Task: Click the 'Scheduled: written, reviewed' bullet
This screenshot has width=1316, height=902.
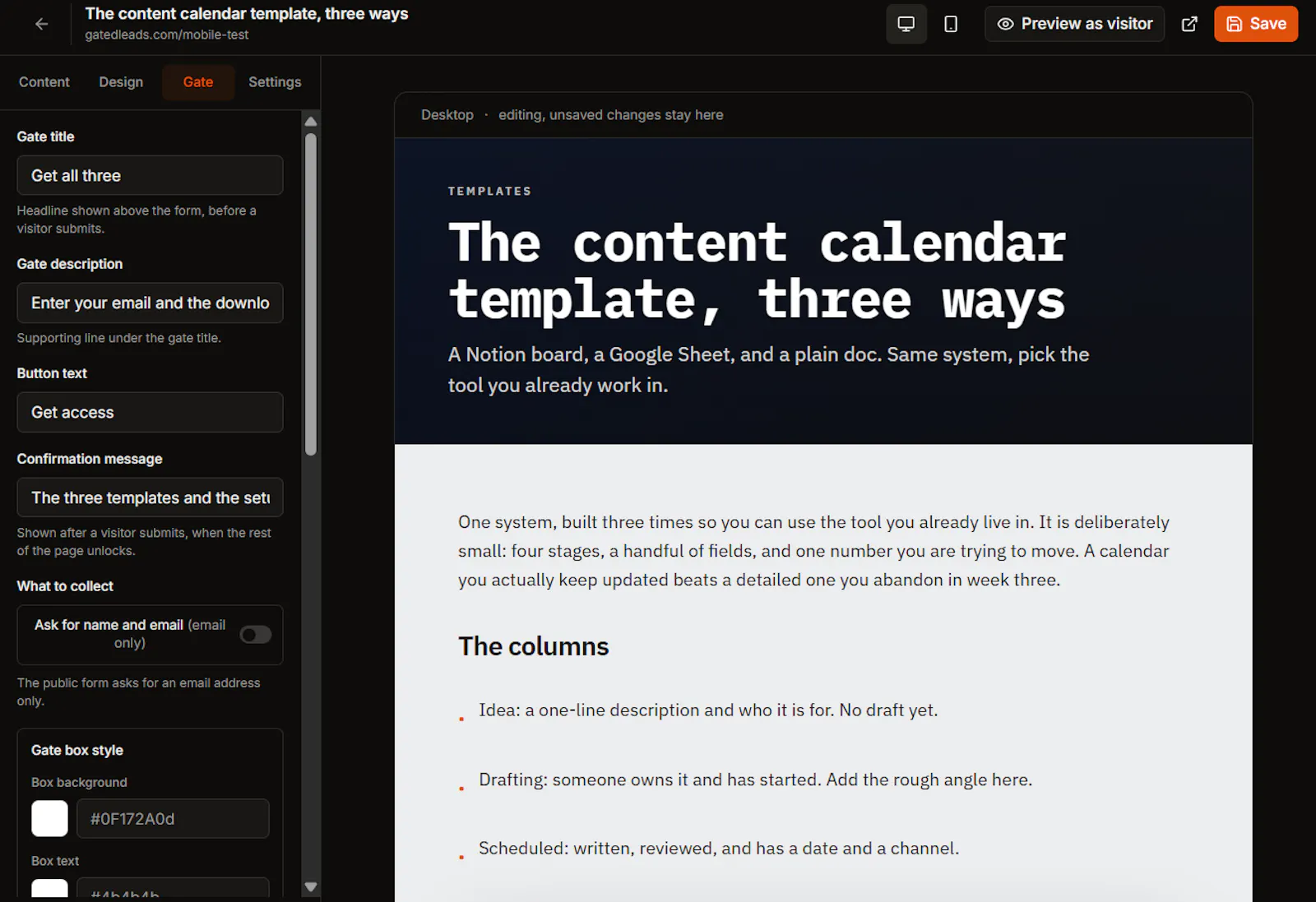Action: pyautogui.click(x=719, y=849)
